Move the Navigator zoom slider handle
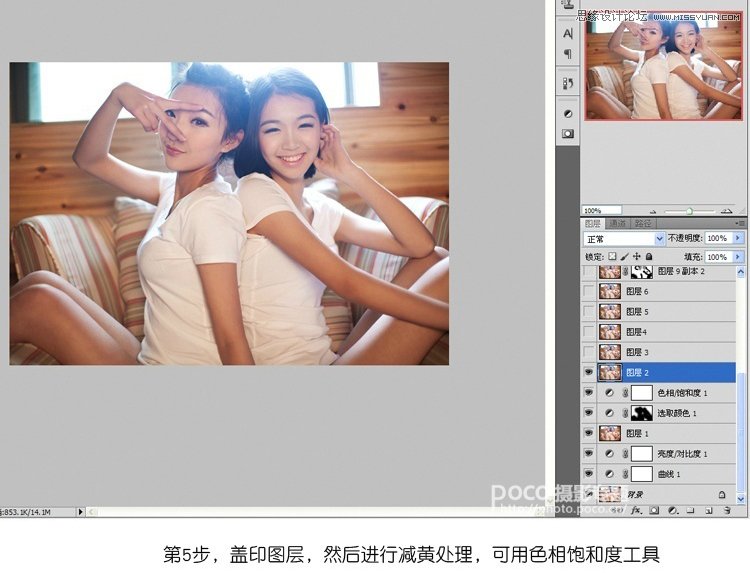 coord(689,211)
